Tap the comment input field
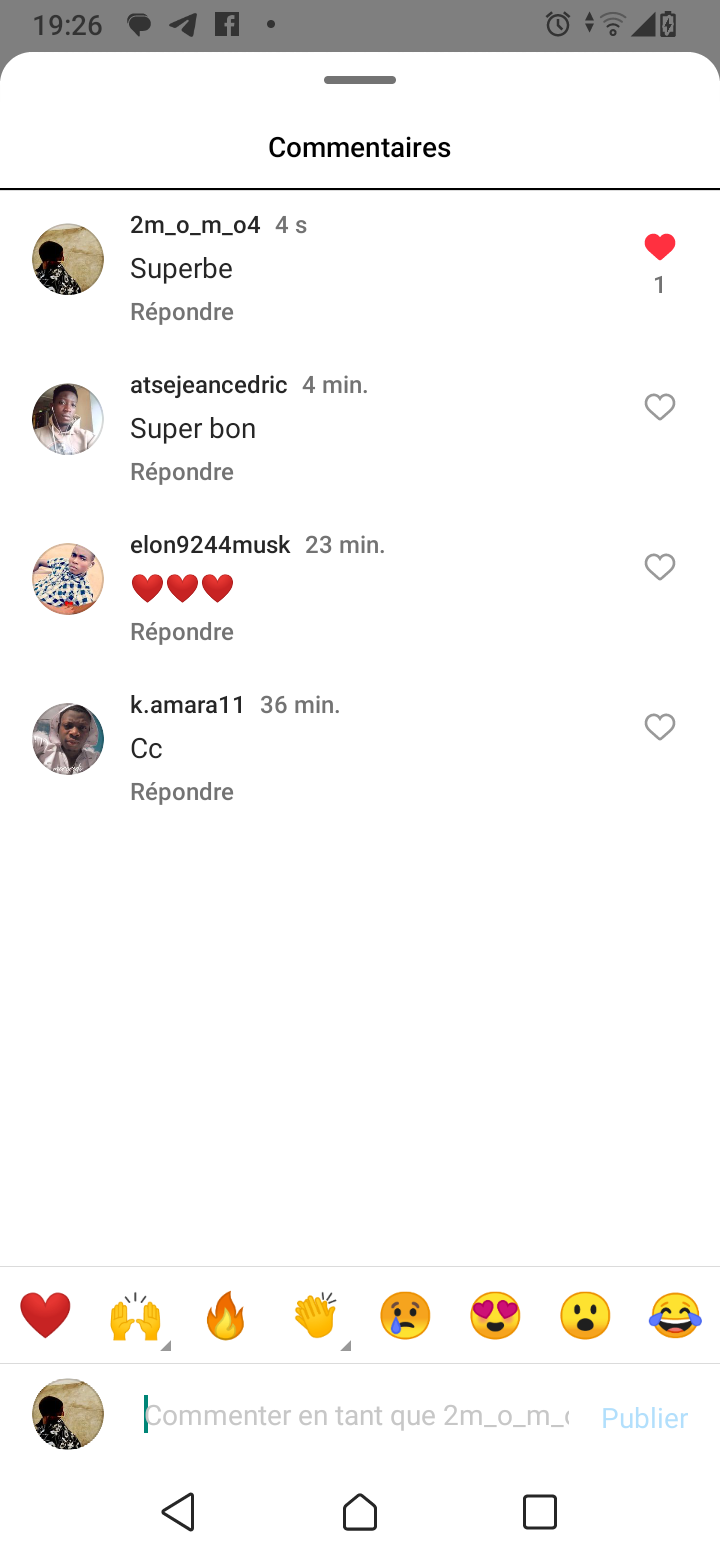 tap(355, 1416)
